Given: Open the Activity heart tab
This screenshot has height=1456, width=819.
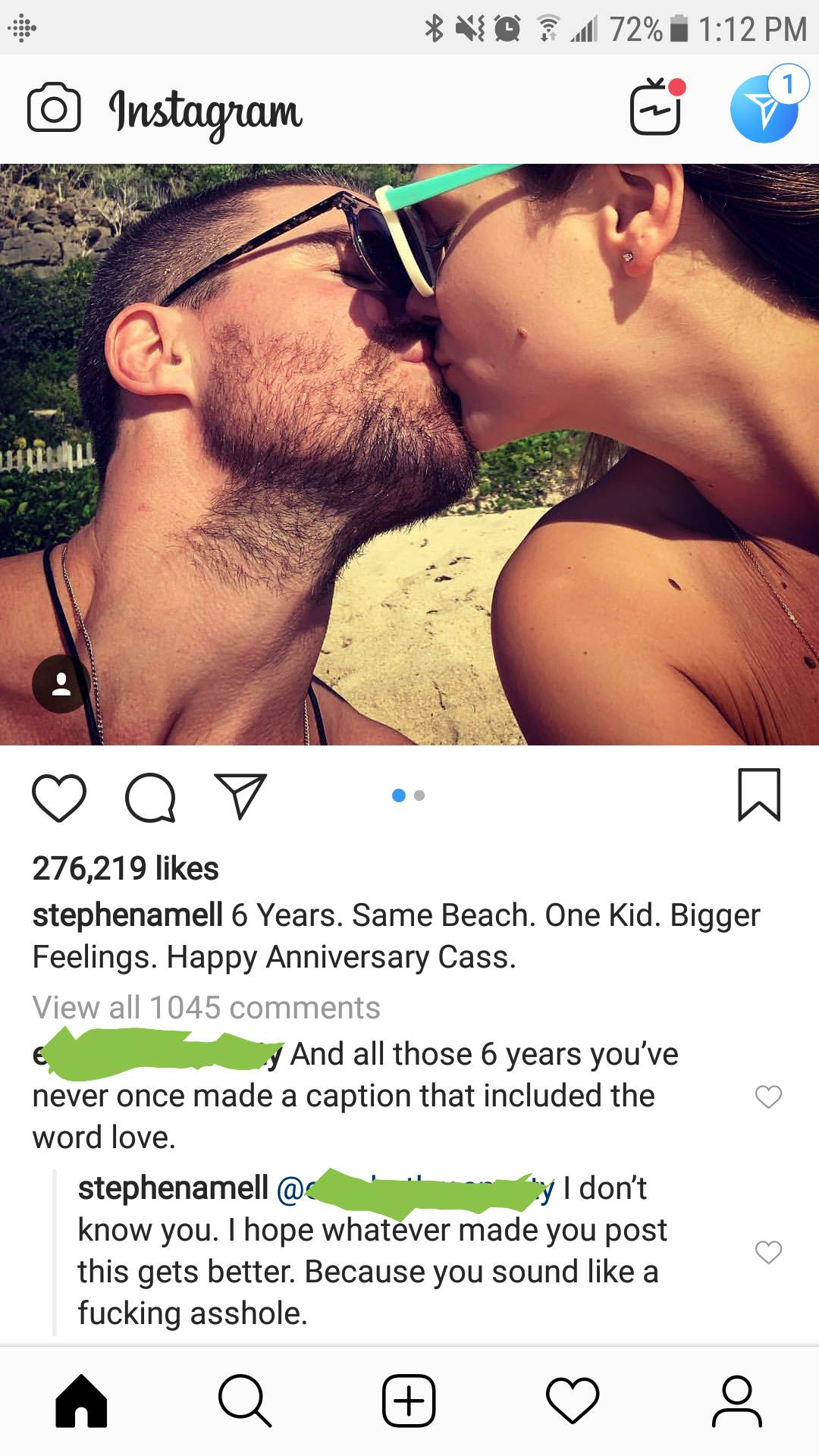Looking at the screenshot, I should [x=573, y=1401].
